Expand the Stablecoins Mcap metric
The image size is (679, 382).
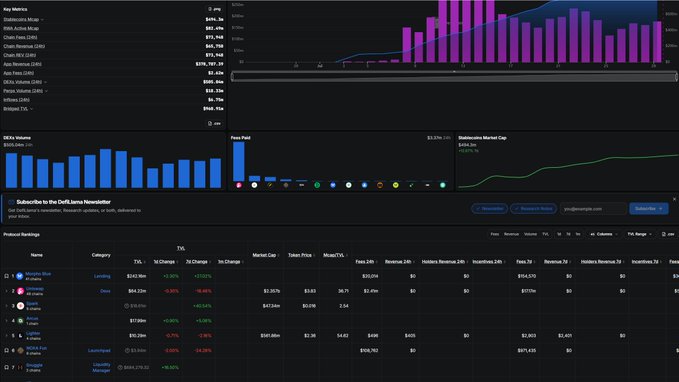(42, 19)
